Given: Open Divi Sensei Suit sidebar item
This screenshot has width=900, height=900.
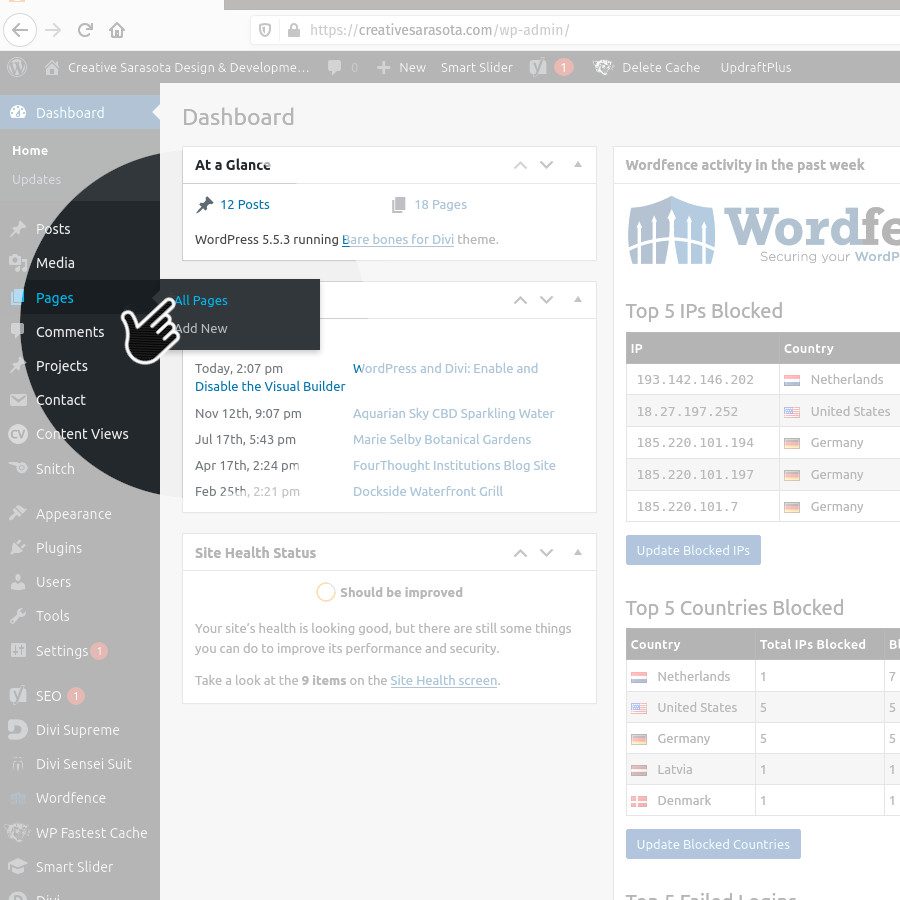Looking at the screenshot, I should pyautogui.click(x=84, y=764).
